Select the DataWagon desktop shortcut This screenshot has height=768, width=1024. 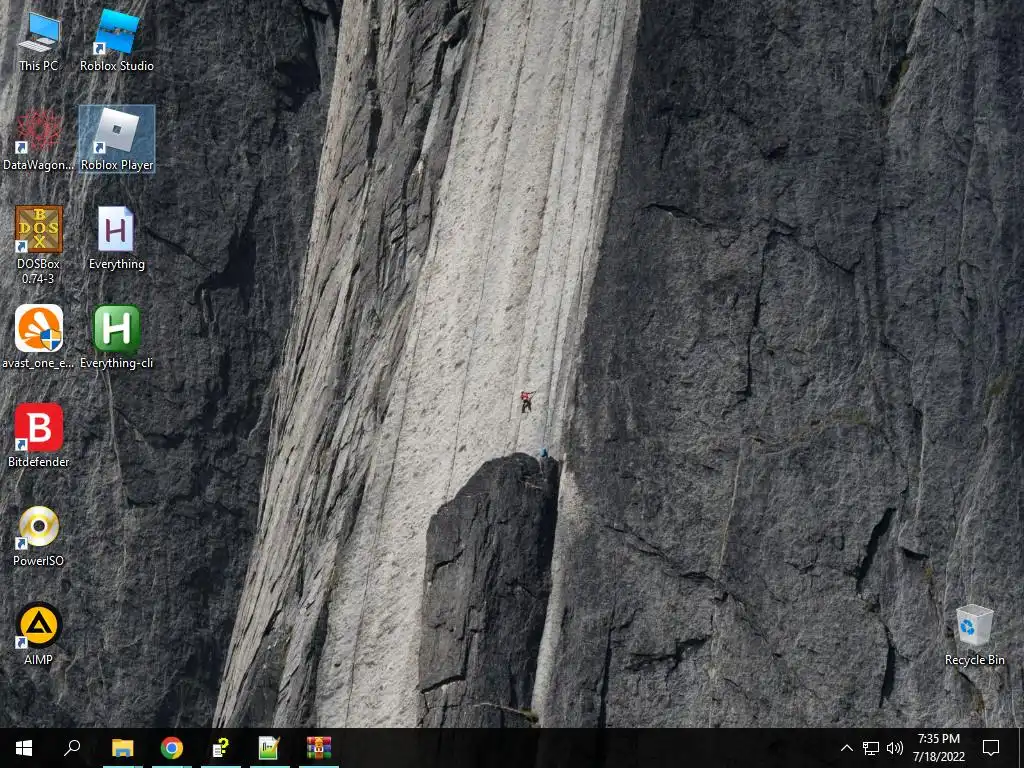[39, 140]
